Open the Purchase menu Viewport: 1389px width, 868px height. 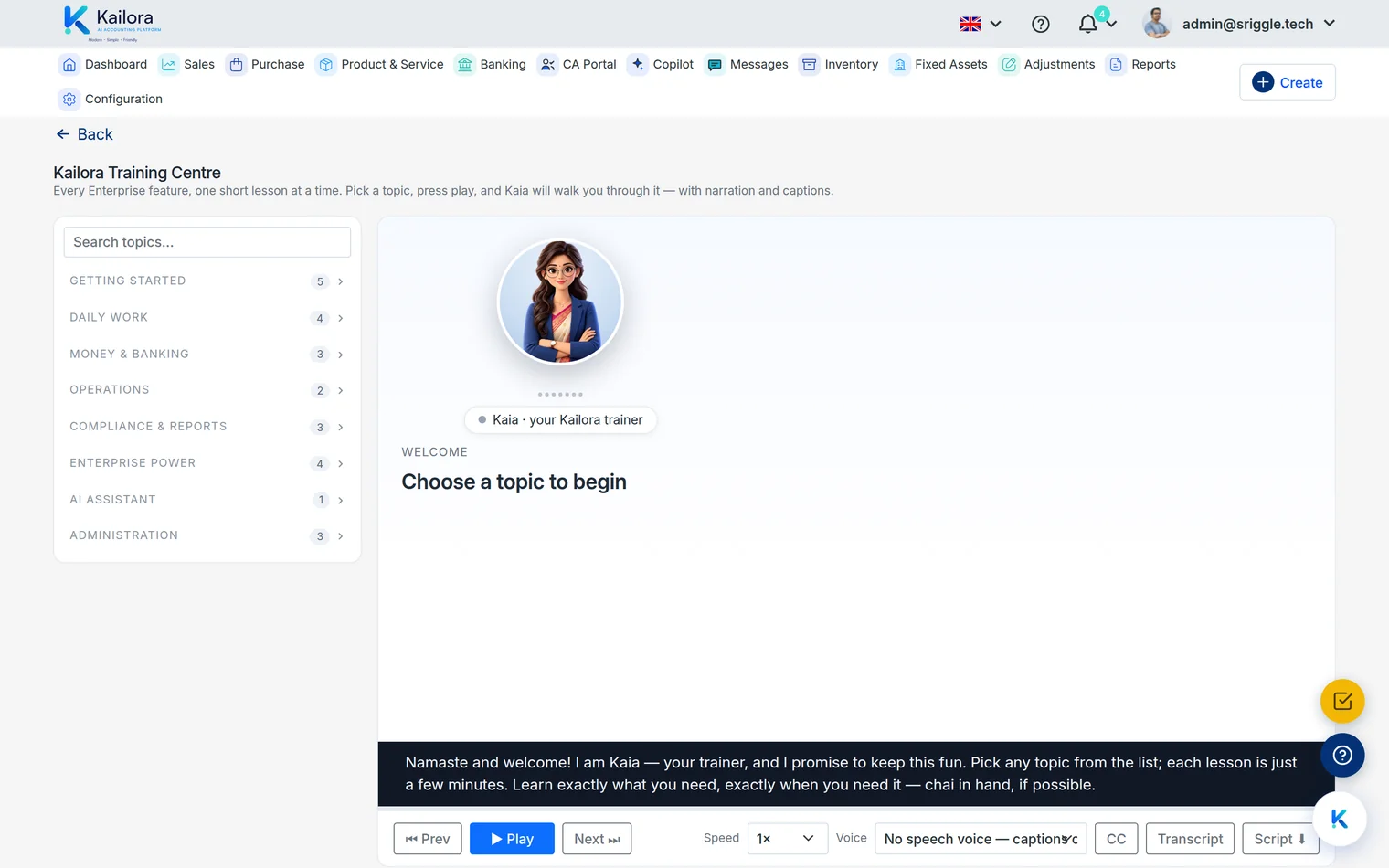coord(266,64)
